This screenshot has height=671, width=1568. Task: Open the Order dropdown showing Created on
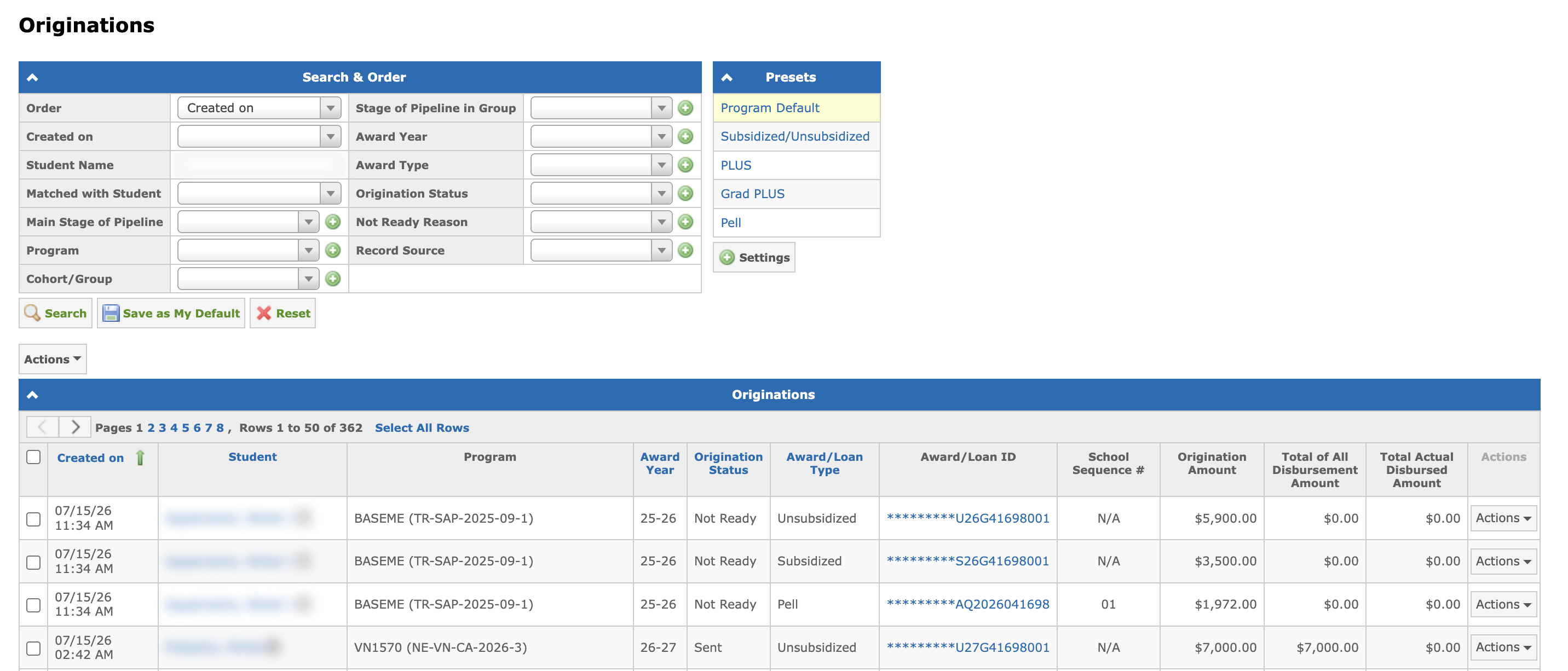[x=259, y=108]
